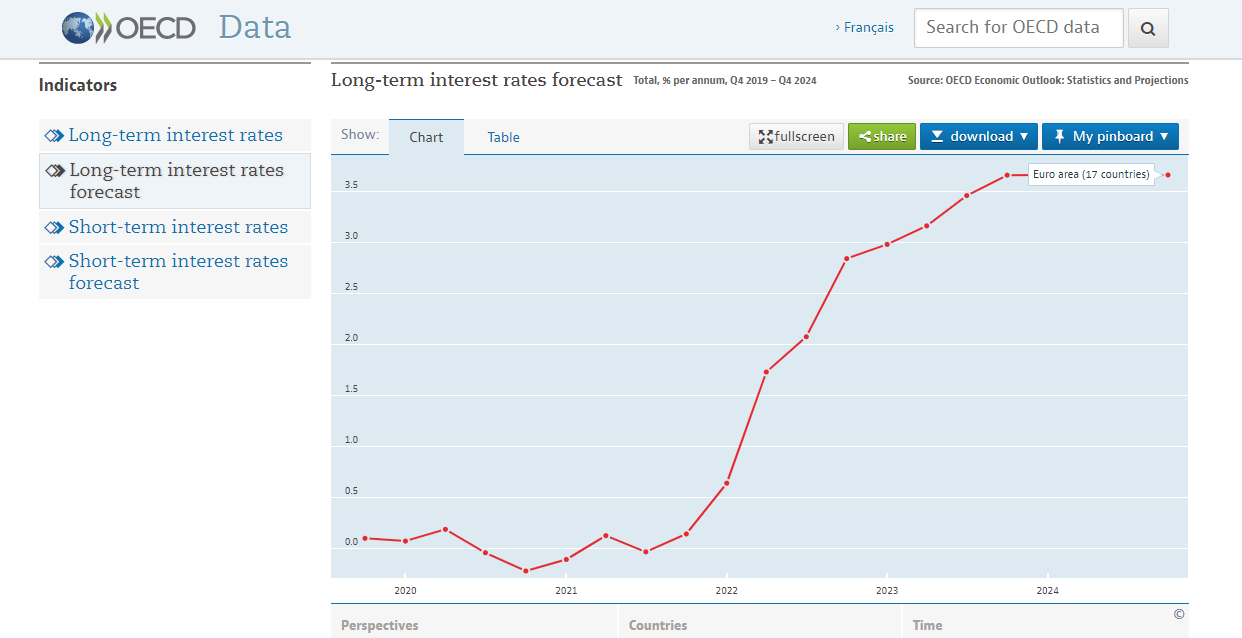Viewport: 1242px width, 638px height.
Task: Click the search magnifier button
Action: [1148, 29]
